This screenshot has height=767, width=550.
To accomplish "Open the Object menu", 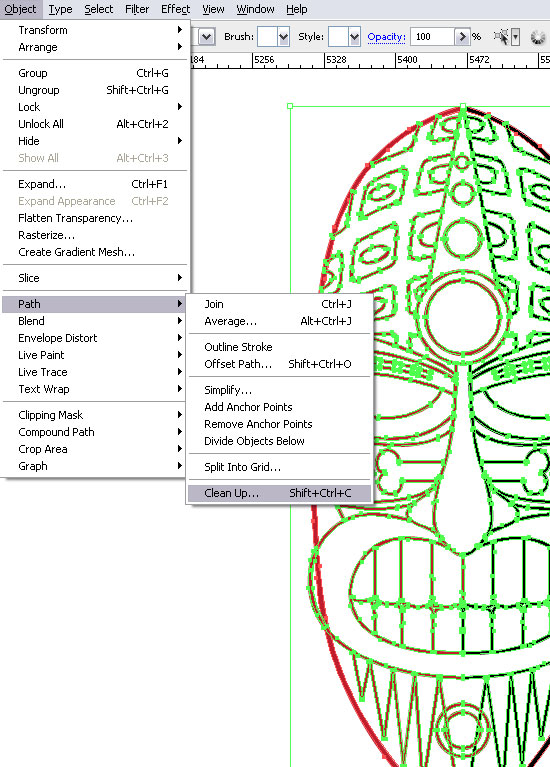I will 21,9.
